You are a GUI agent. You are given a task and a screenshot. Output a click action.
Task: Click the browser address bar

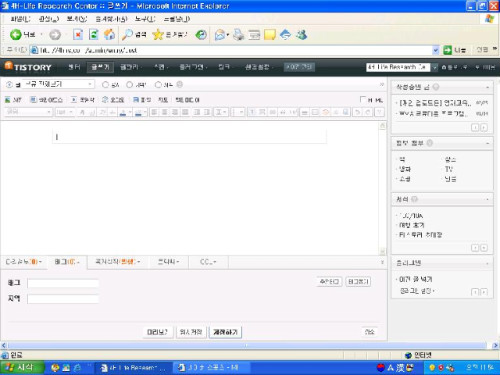point(232,50)
